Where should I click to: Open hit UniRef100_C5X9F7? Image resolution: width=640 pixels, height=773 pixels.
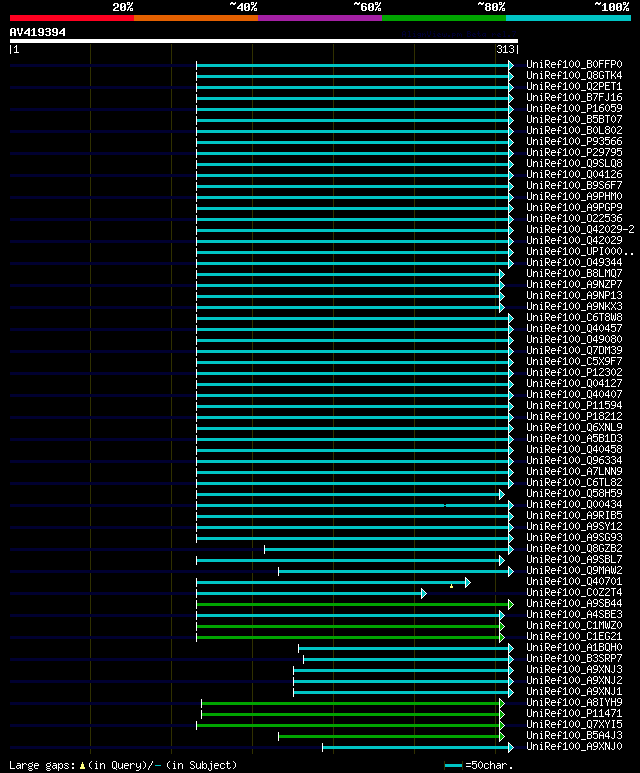click(574, 361)
